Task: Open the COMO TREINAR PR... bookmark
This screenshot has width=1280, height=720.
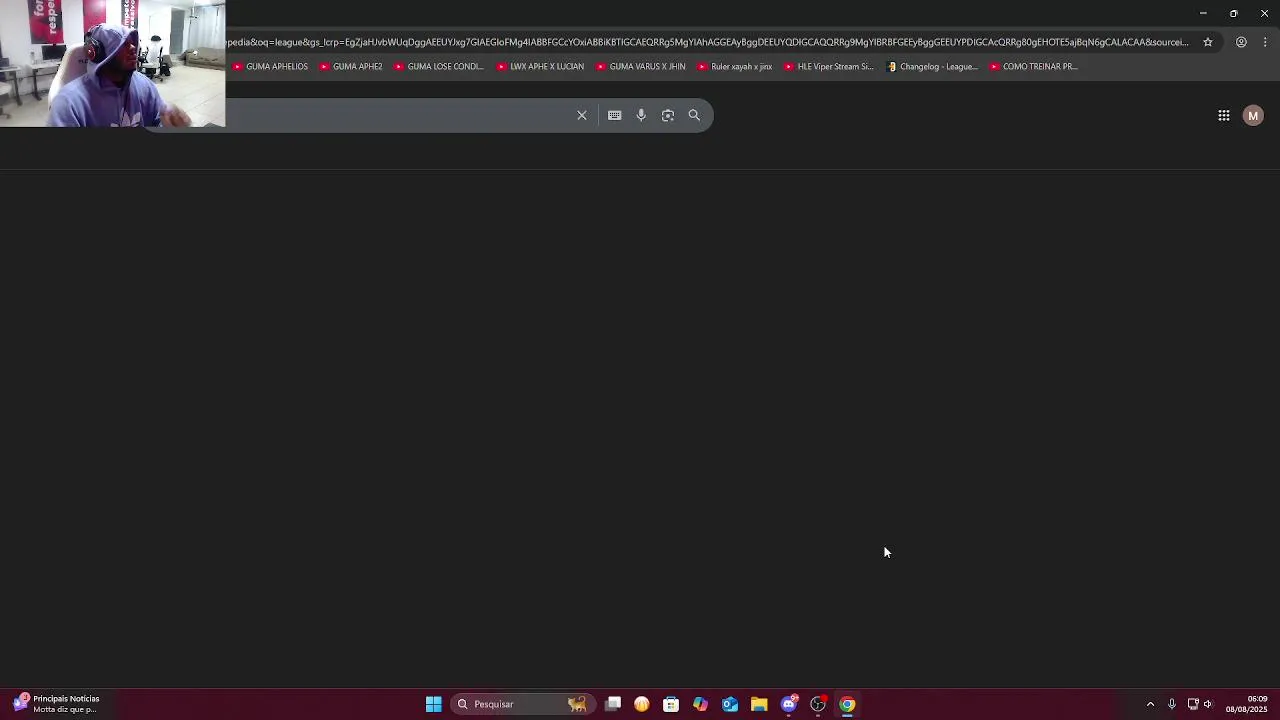Action: tap(1034, 67)
